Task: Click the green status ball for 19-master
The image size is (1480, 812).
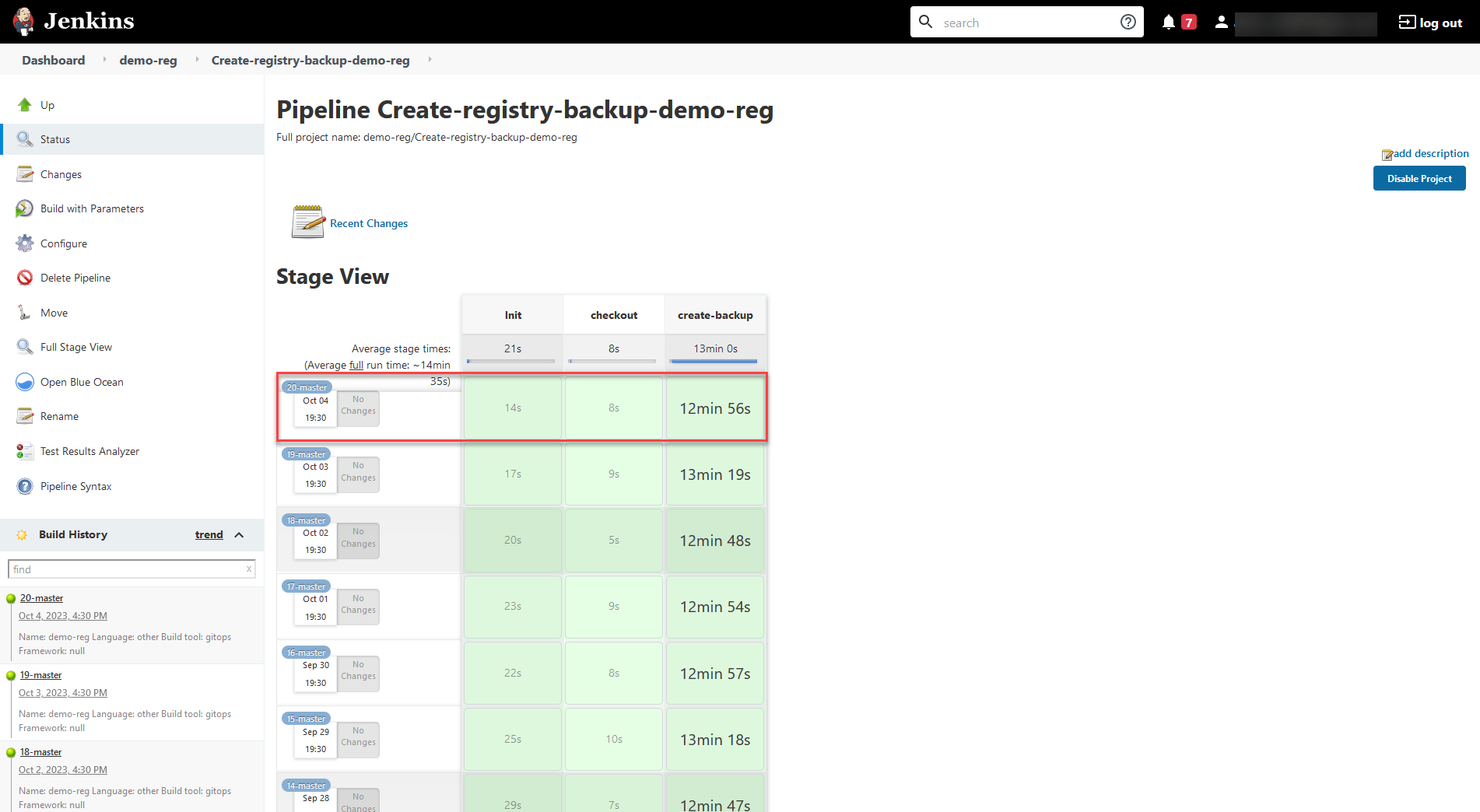Action: (x=11, y=676)
